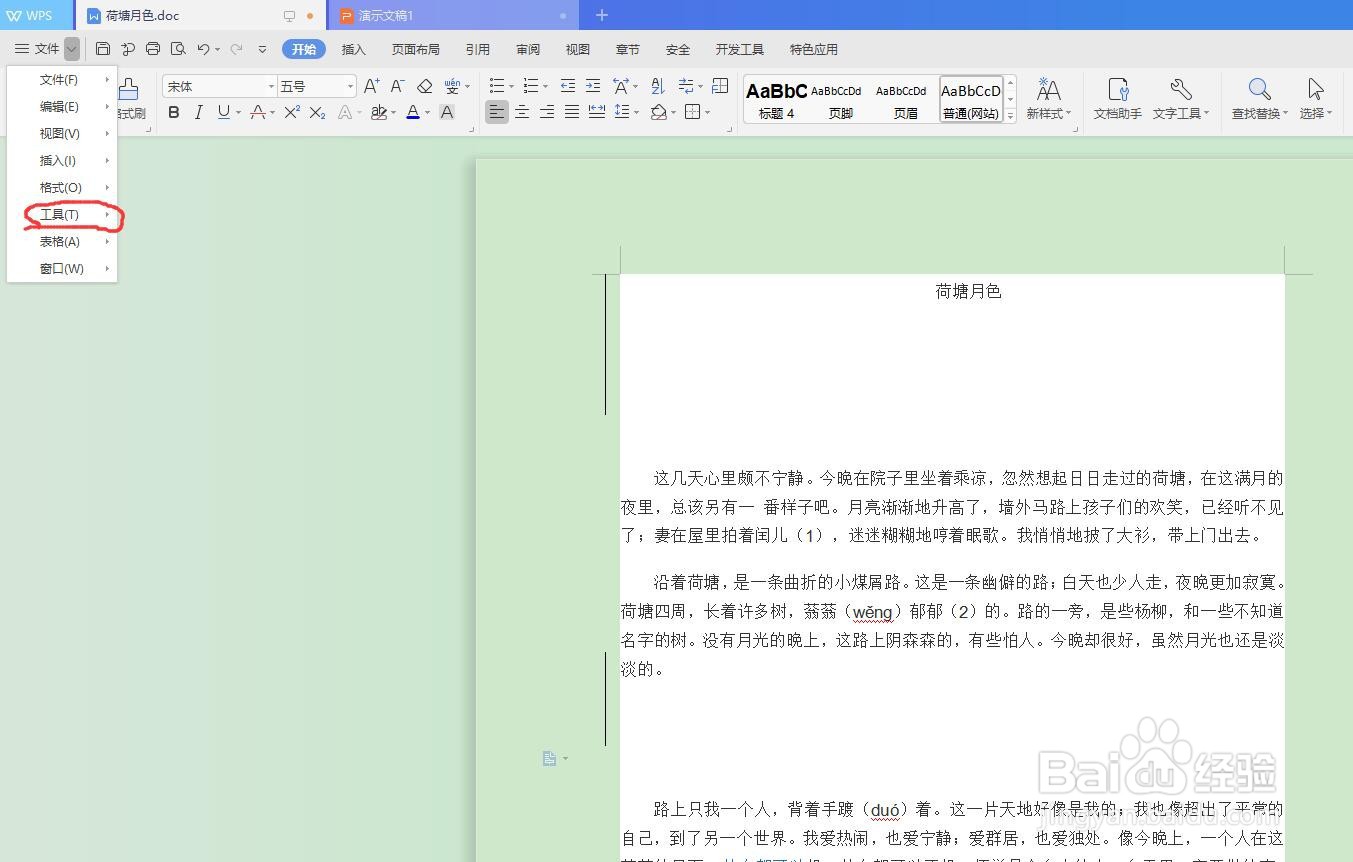Screen dimensions: 1353x862
Task: Open the 工具(T) submenu
Action: point(62,215)
